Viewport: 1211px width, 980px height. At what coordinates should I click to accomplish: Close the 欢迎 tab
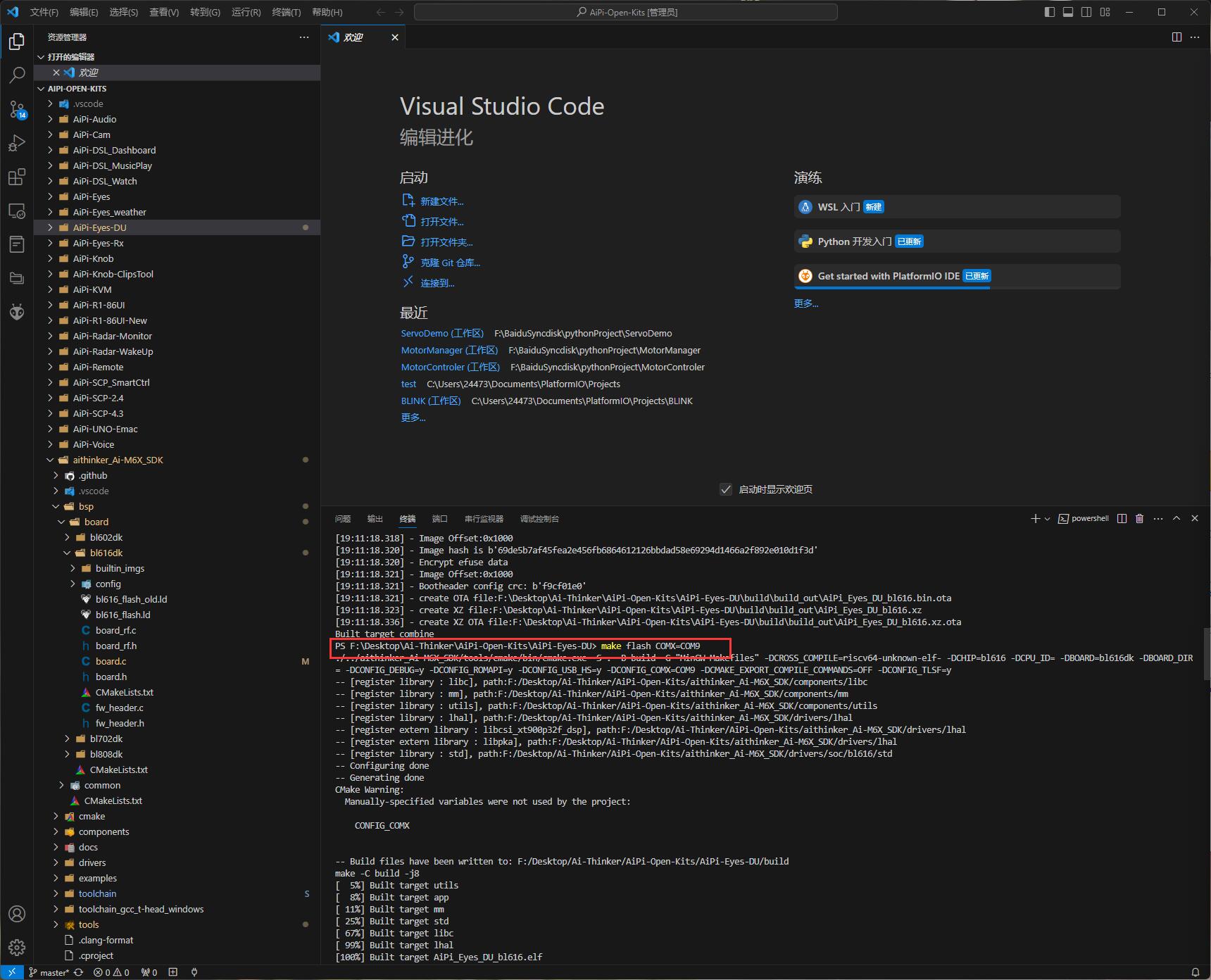coord(395,37)
